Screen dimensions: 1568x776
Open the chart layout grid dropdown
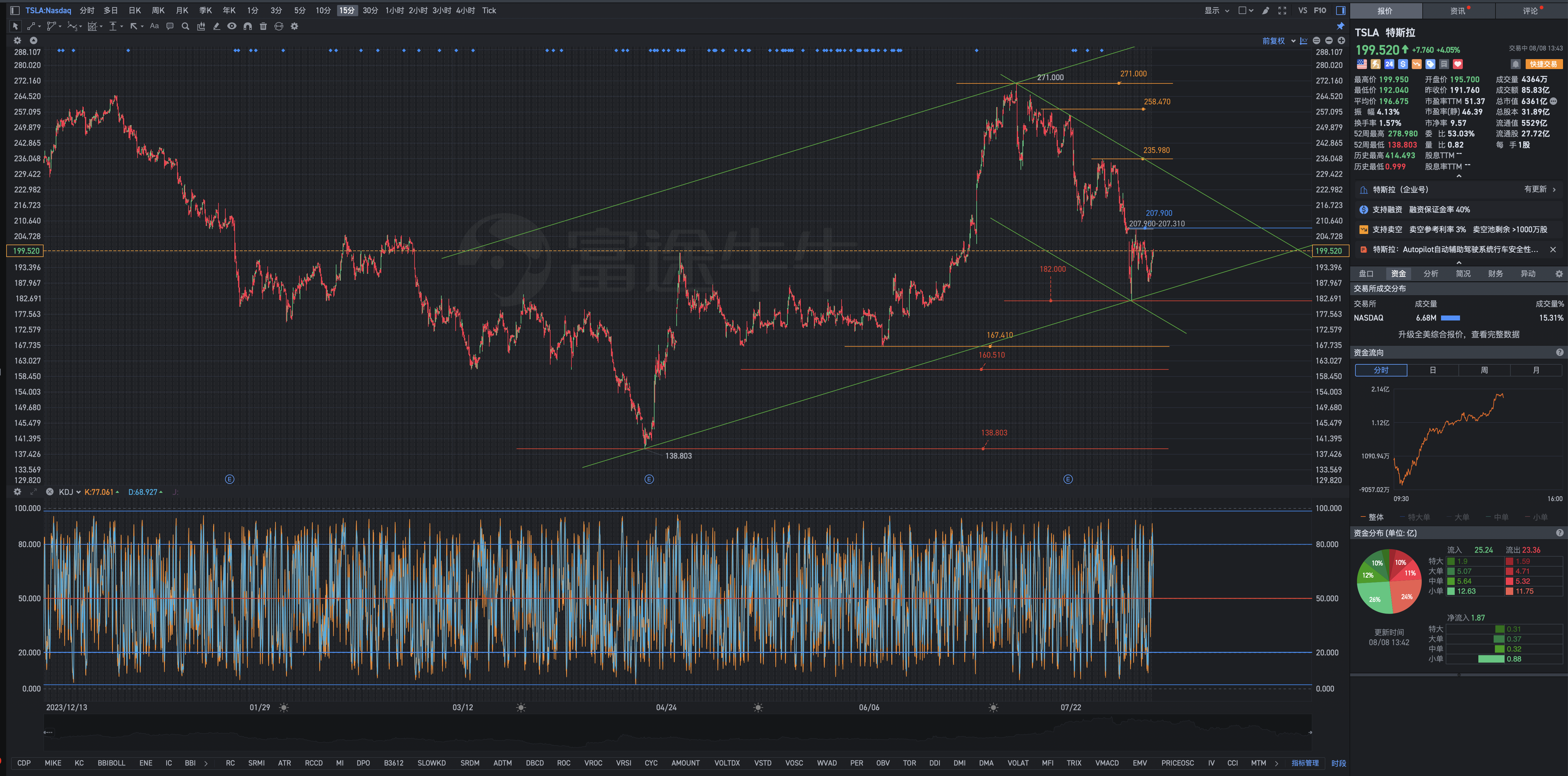1246,10
